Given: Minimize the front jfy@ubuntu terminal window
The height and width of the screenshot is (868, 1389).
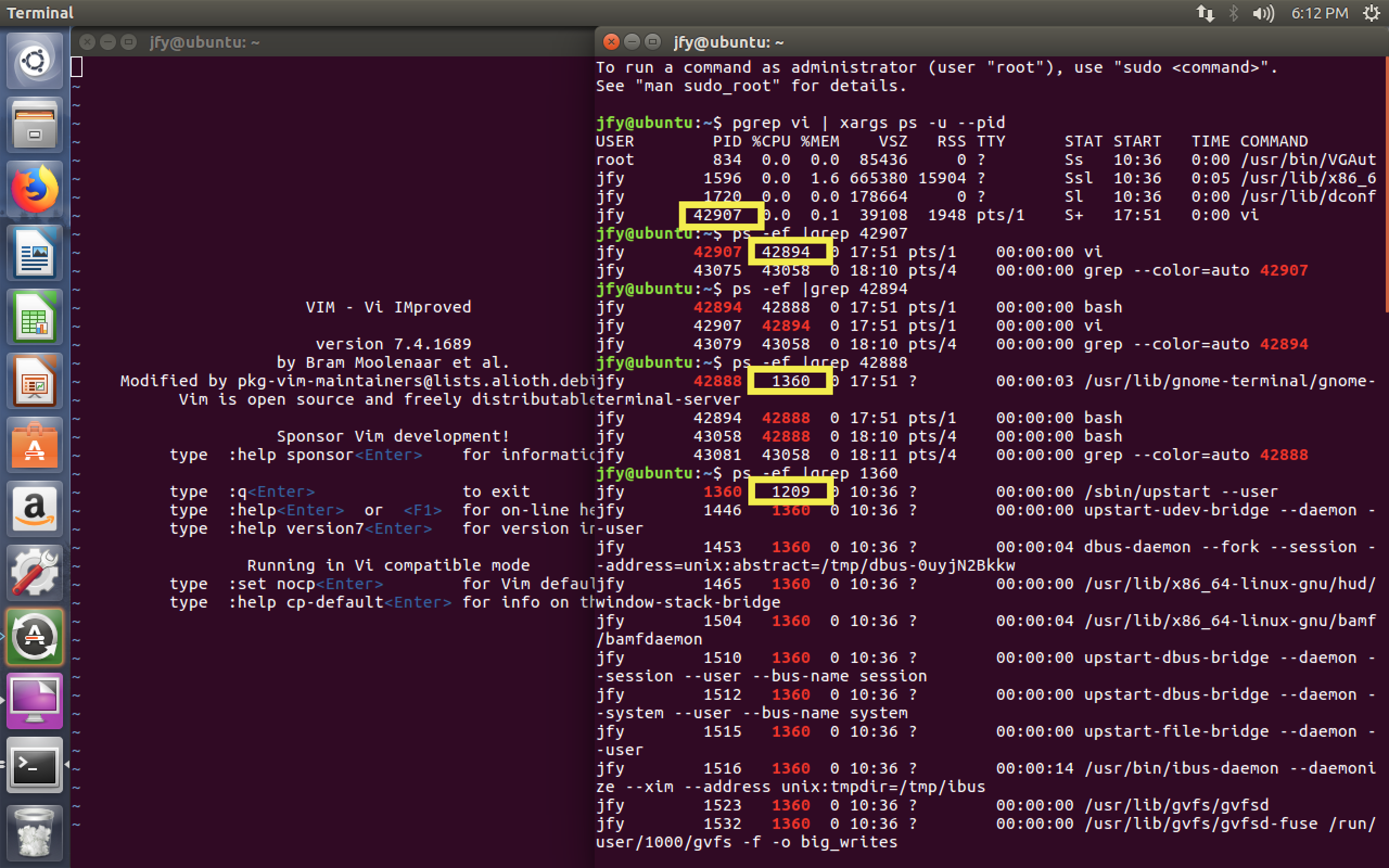Looking at the screenshot, I should tap(632, 42).
